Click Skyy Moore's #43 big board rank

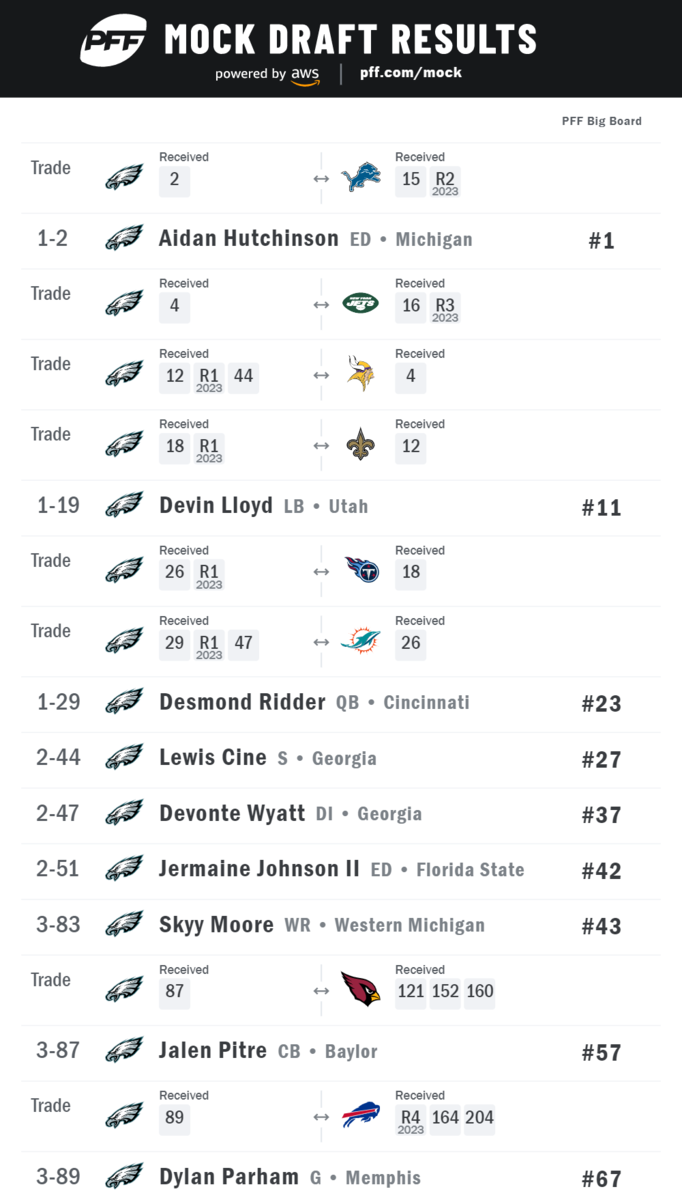(x=601, y=926)
